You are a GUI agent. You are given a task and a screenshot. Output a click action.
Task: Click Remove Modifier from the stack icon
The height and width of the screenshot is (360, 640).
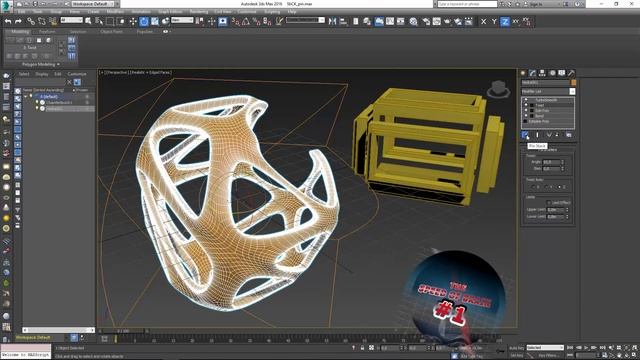pyautogui.click(x=557, y=135)
